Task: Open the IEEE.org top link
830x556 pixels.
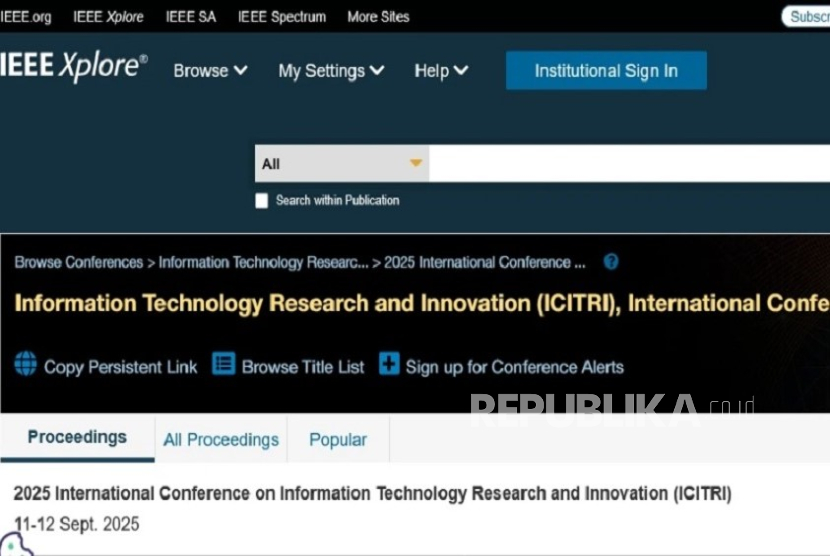Action: pos(25,17)
